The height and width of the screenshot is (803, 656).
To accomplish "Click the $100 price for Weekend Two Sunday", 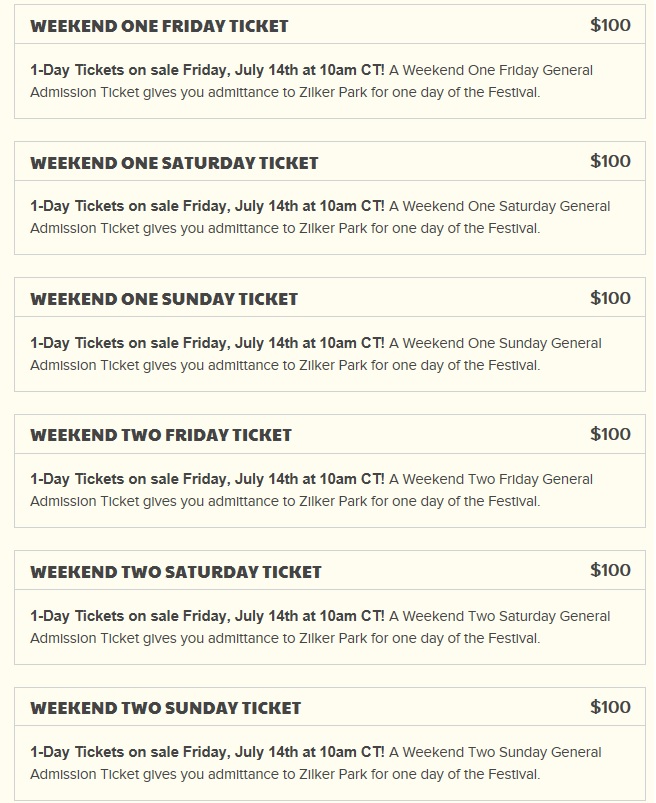I will [610, 707].
